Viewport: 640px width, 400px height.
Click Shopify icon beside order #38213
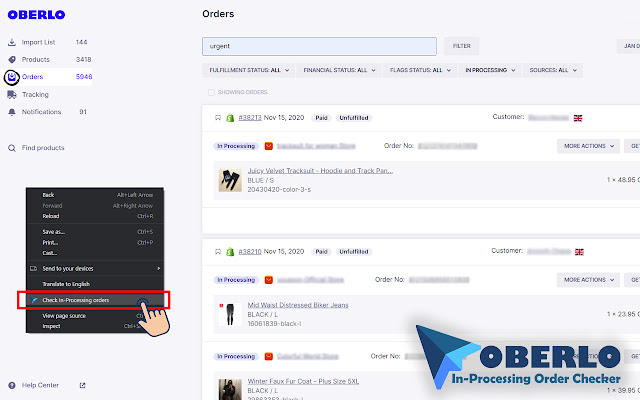[x=230, y=118]
